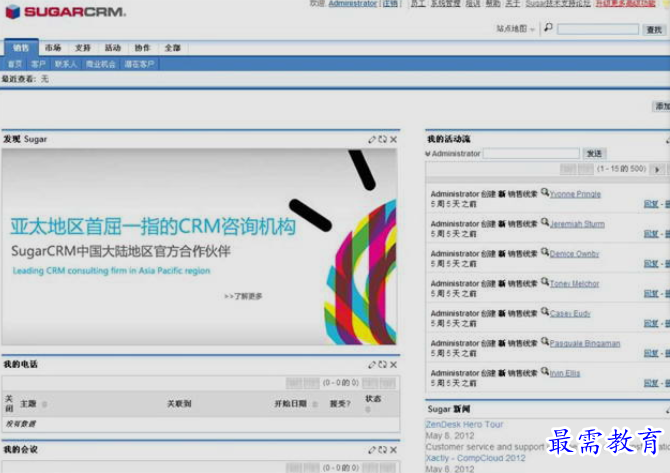Click into the top search input field
This screenshot has width=670, height=473.
pyautogui.click(x=598, y=29)
